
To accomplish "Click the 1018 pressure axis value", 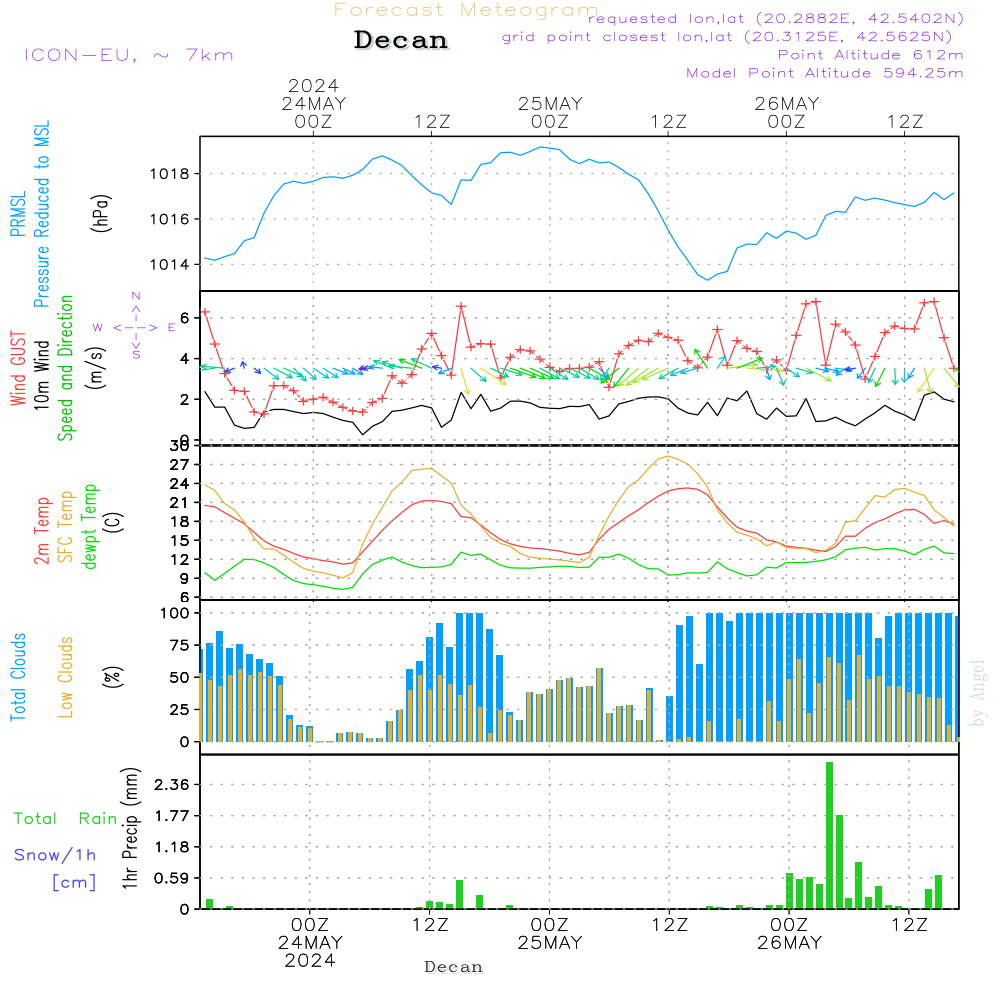I will [170, 173].
